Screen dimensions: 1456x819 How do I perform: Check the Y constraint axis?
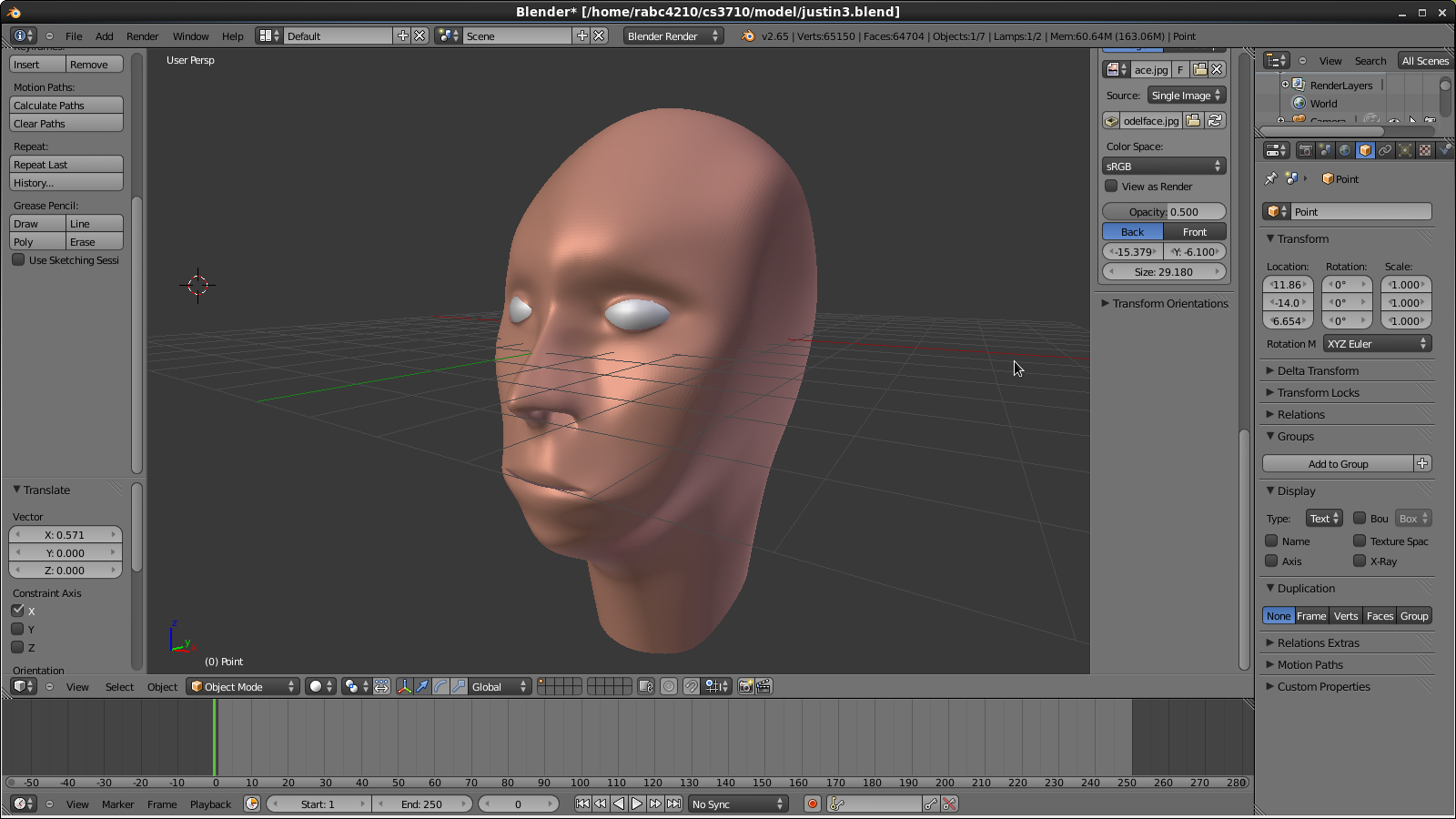click(x=18, y=629)
